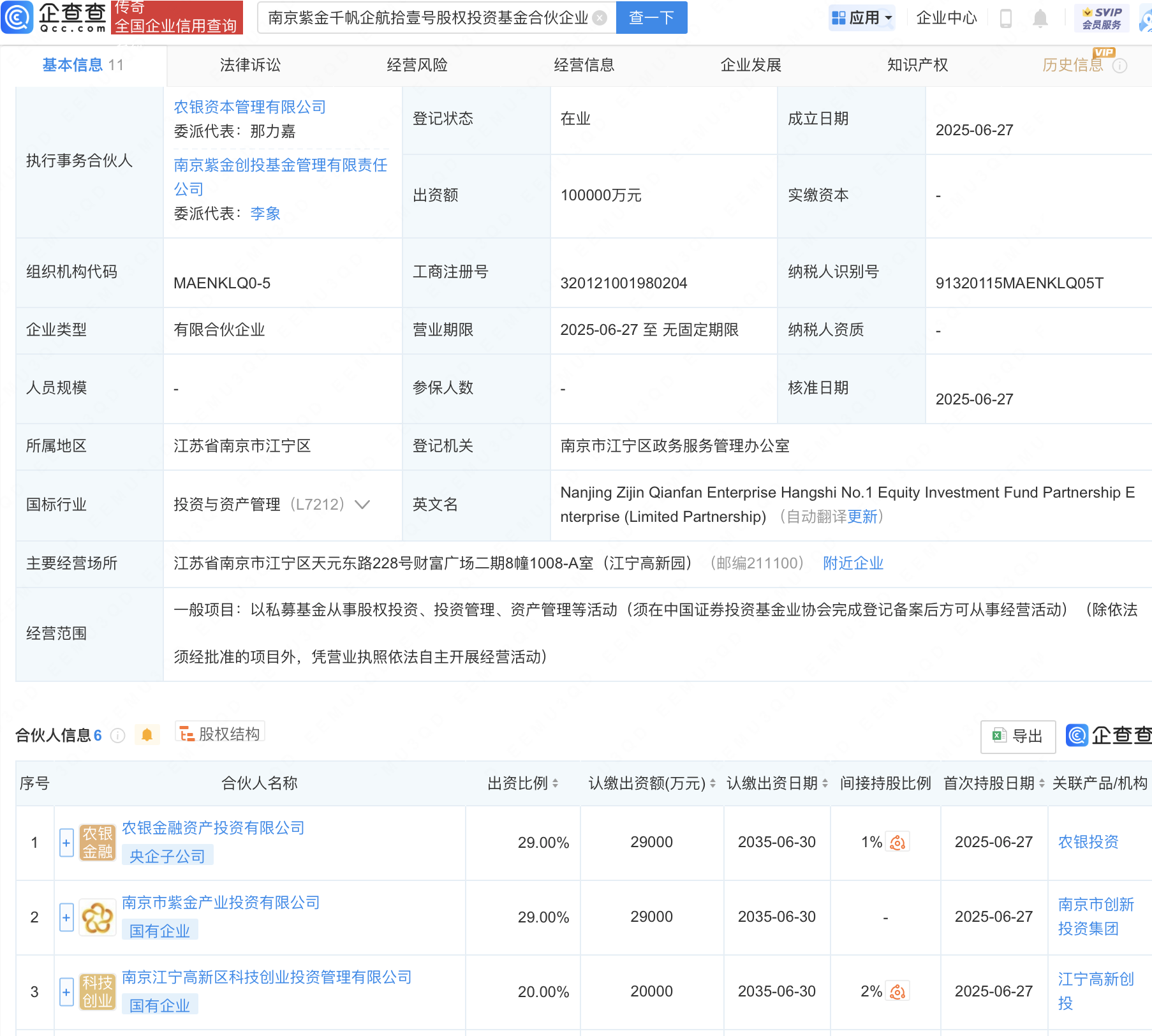1152x1036 pixels.
Task: Switch to 经营信息 tab
Action: pyautogui.click(x=584, y=65)
